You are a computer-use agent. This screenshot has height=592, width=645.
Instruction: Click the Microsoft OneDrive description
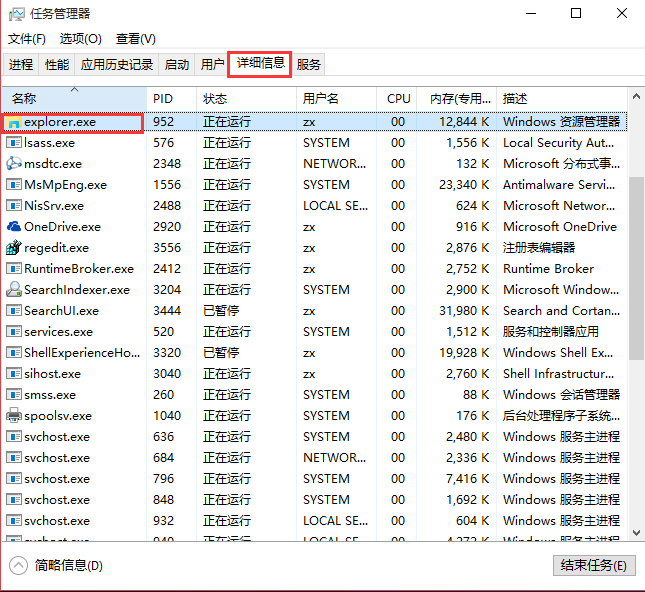(x=560, y=227)
